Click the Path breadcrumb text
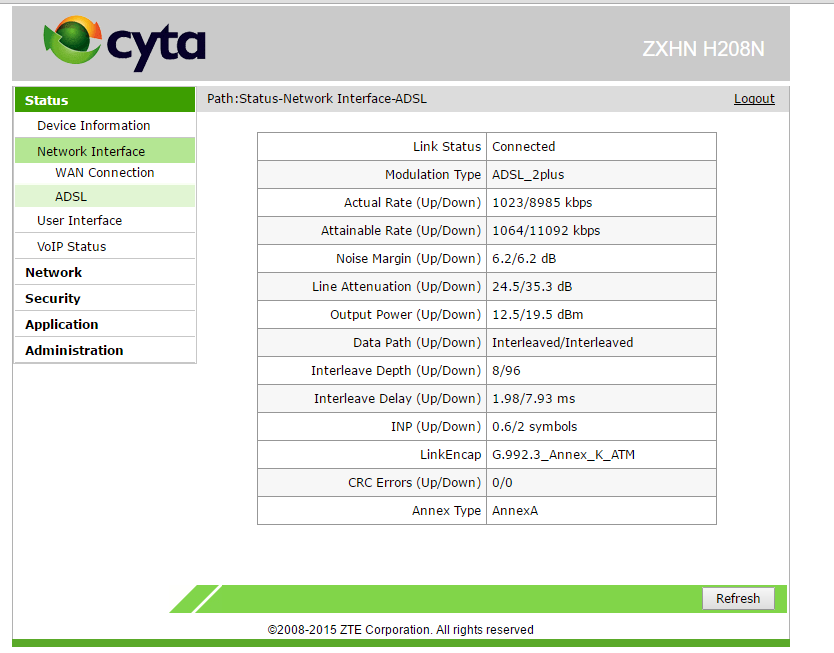834x653 pixels. click(x=316, y=98)
